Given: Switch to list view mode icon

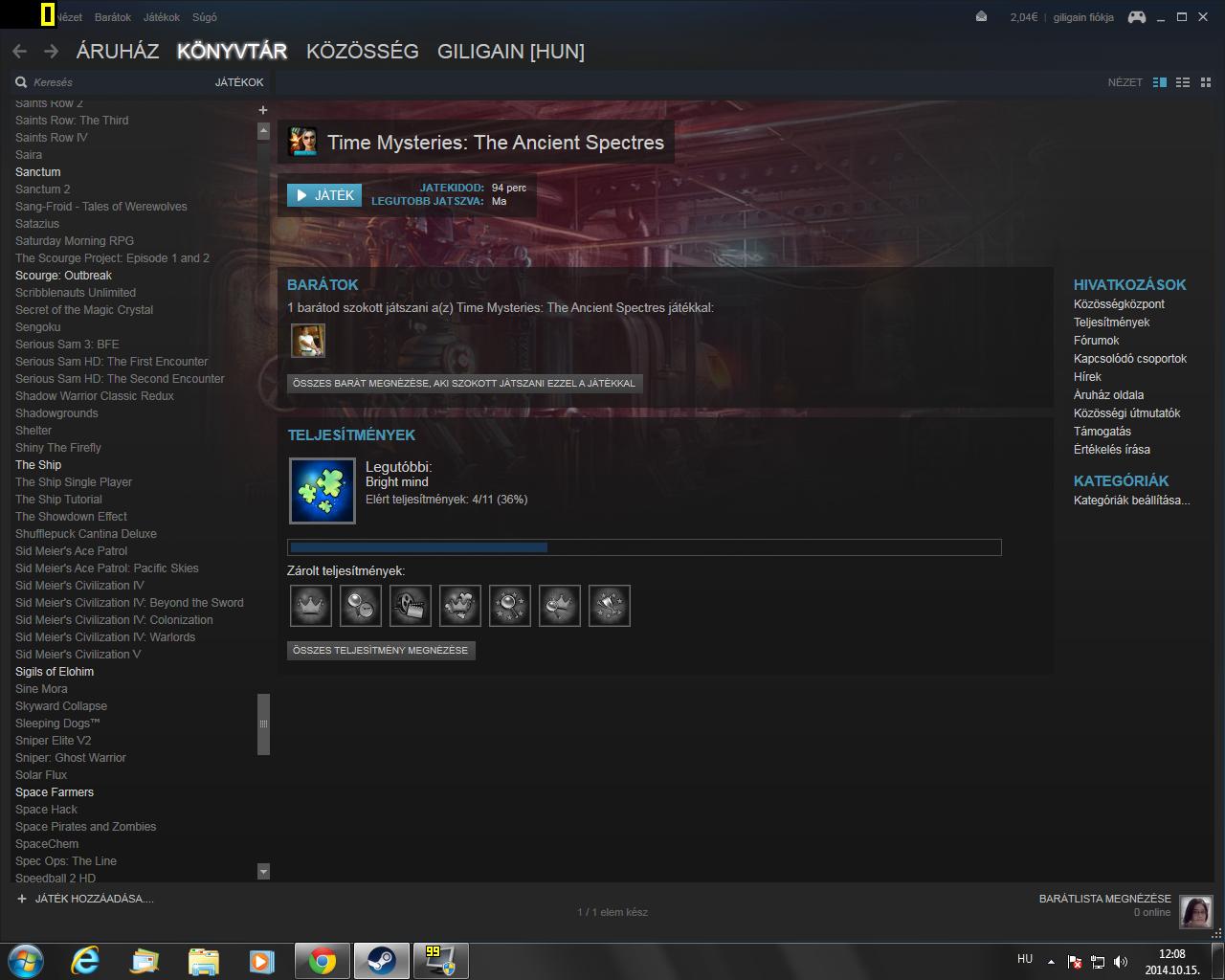Looking at the screenshot, I should (x=1183, y=82).
